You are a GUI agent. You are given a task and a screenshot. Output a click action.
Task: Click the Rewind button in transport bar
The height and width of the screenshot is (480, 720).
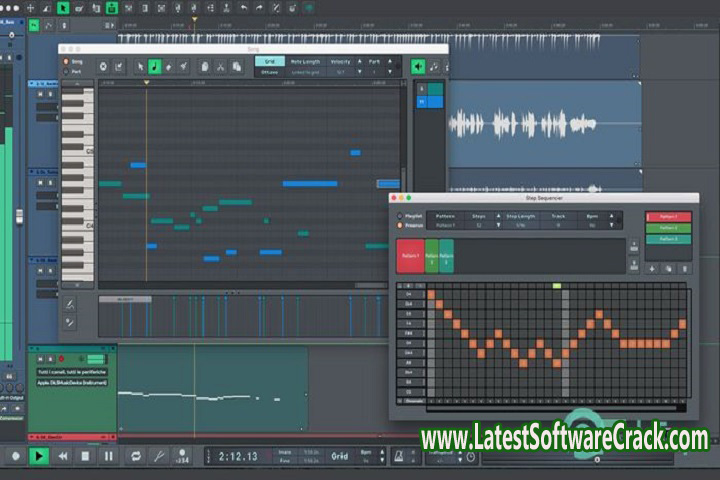click(x=63, y=456)
